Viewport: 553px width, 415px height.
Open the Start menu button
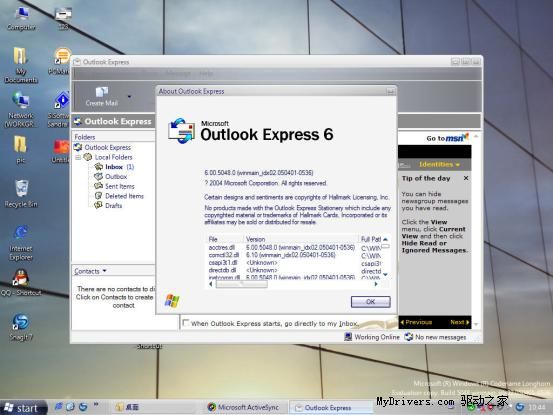pos(22,408)
